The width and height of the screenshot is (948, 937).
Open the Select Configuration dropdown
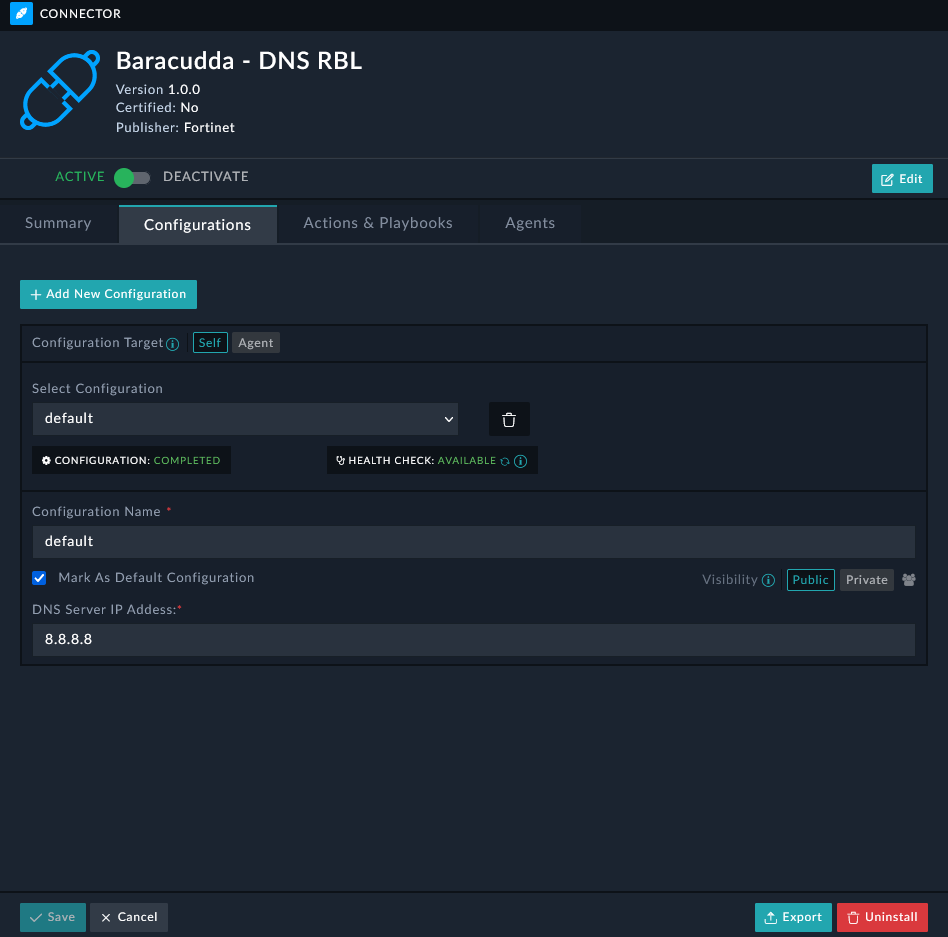(x=245, y=419)
